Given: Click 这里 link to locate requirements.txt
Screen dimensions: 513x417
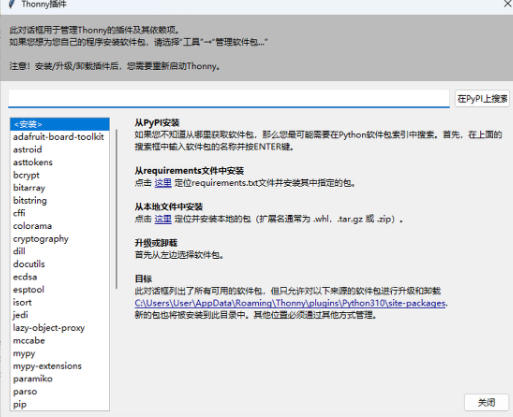Looking at the screenshot, I should tap(163, 183).
